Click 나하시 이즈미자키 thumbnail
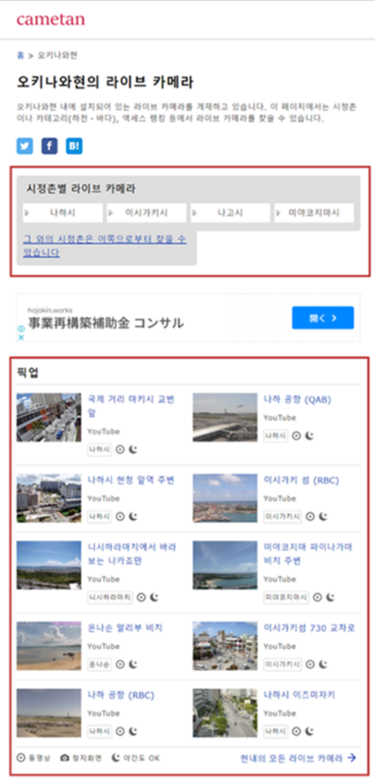 pyautogui.click(x=225, y=713)
